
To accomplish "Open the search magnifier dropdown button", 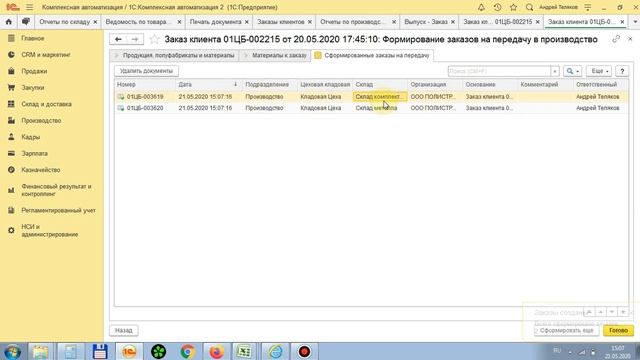I will 572,71.
